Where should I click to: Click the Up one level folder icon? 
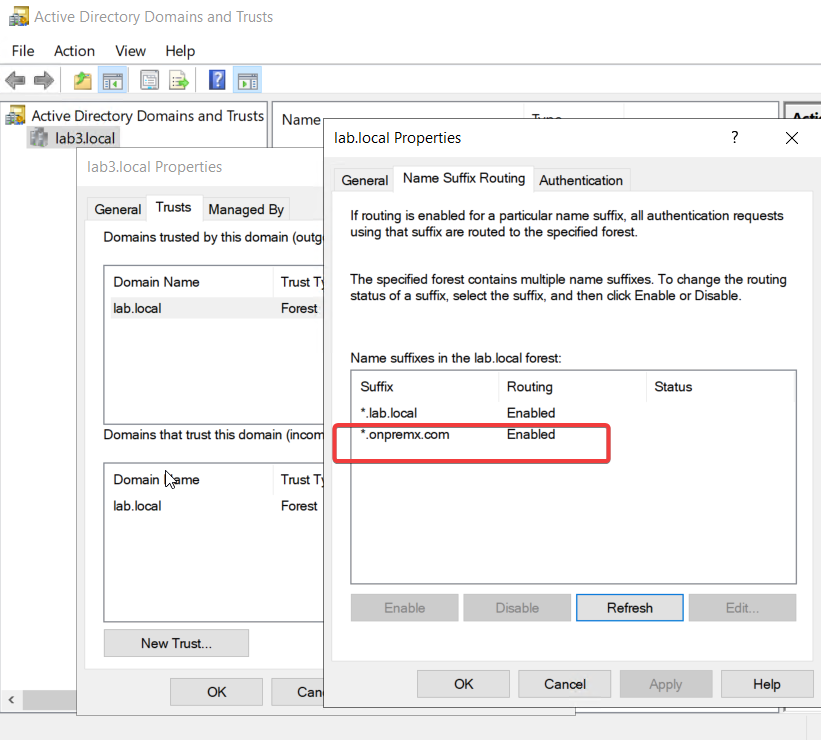(x=82, y=81)
